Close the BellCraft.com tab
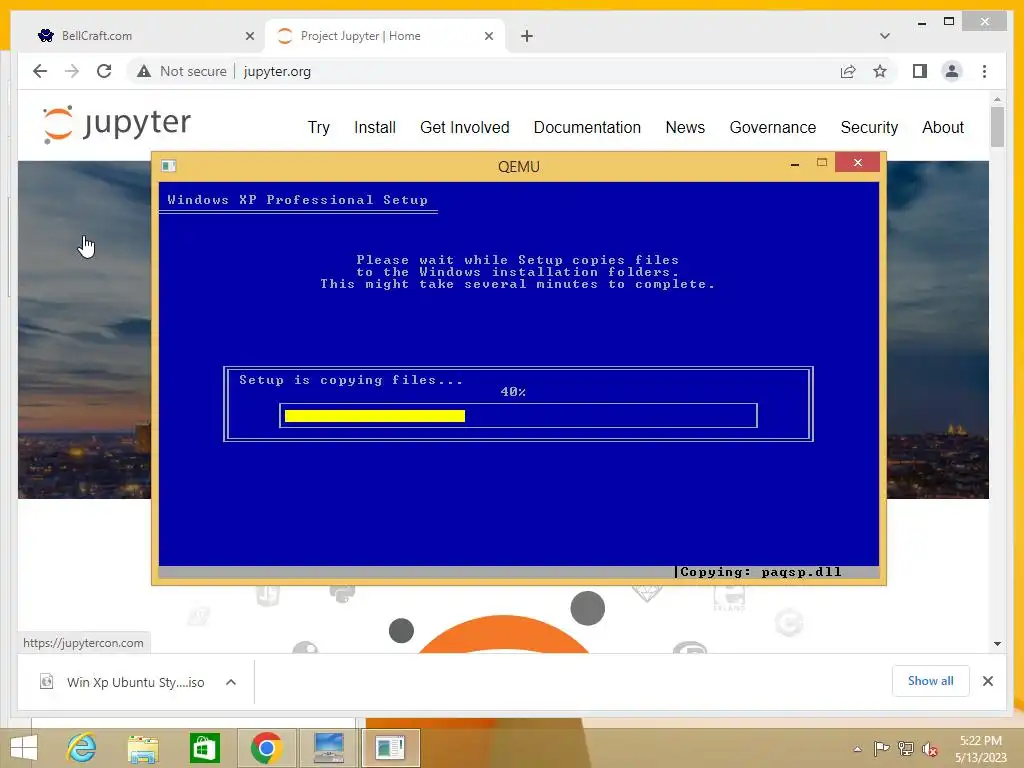 (249, 37)
